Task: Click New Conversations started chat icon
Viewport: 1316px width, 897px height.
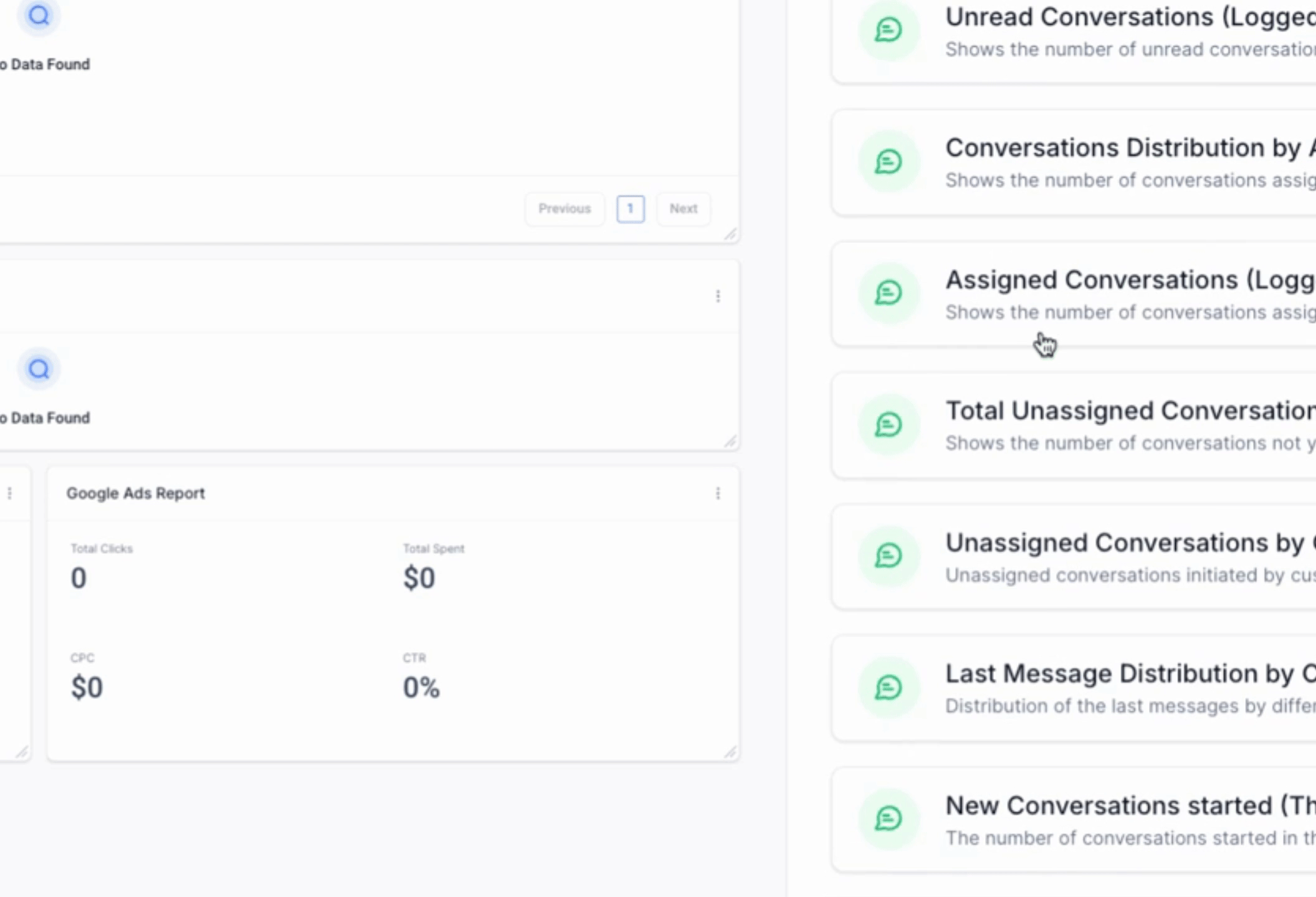Action: [888, 819]
